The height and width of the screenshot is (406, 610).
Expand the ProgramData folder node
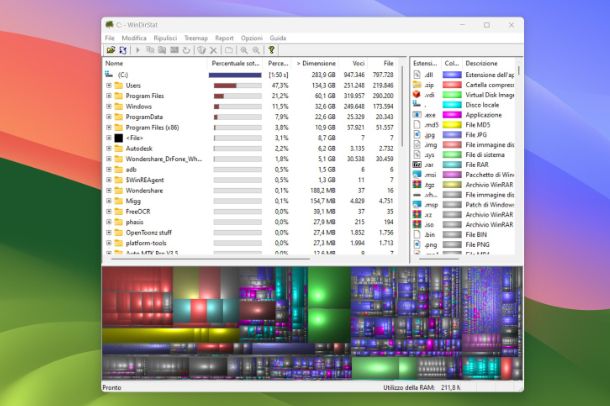tap(109, 117)
